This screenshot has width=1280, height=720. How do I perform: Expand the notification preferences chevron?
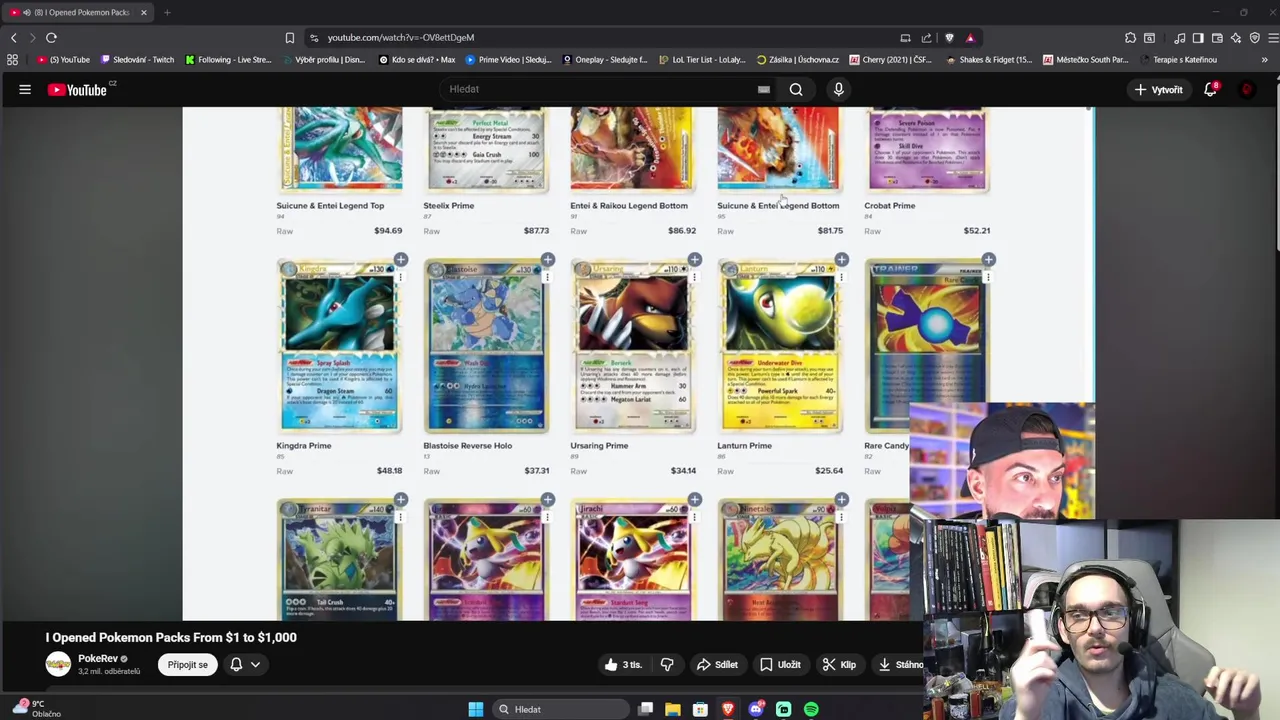click(x=255, y=665)
